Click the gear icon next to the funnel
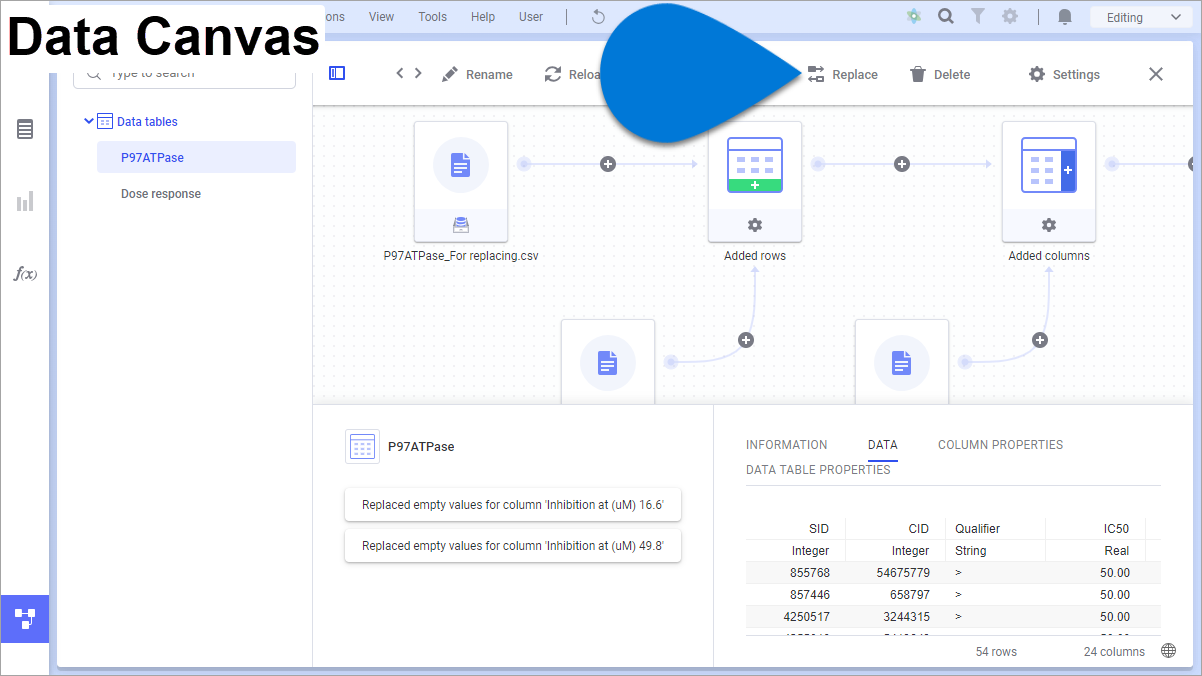Screen dimensions: 1202x676 click(x=1010, y=16)
